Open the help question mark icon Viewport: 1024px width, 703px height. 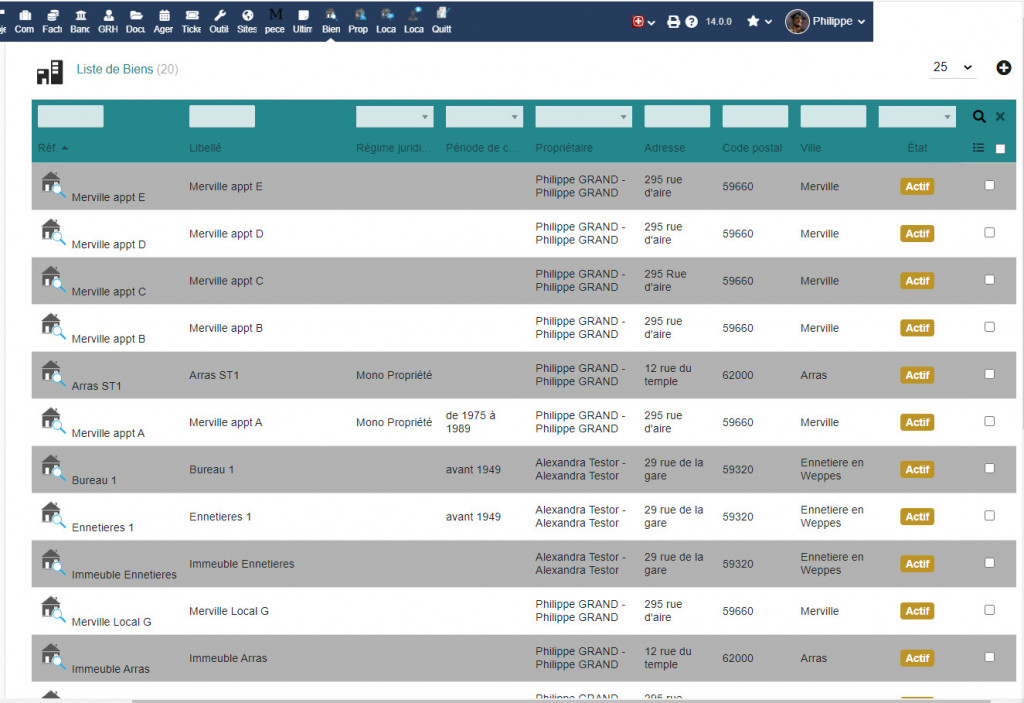691,21
